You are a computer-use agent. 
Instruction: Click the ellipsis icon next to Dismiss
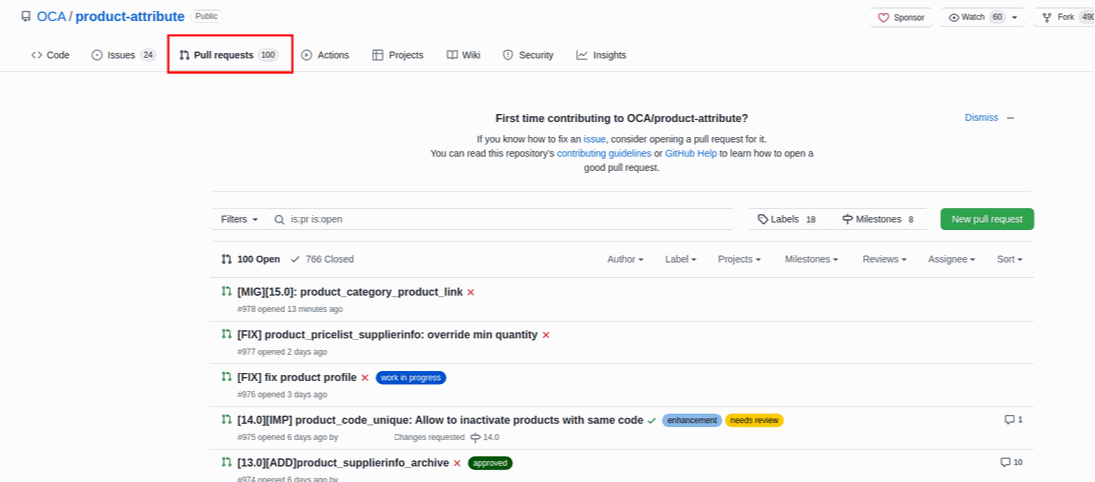coord(1011,118)
